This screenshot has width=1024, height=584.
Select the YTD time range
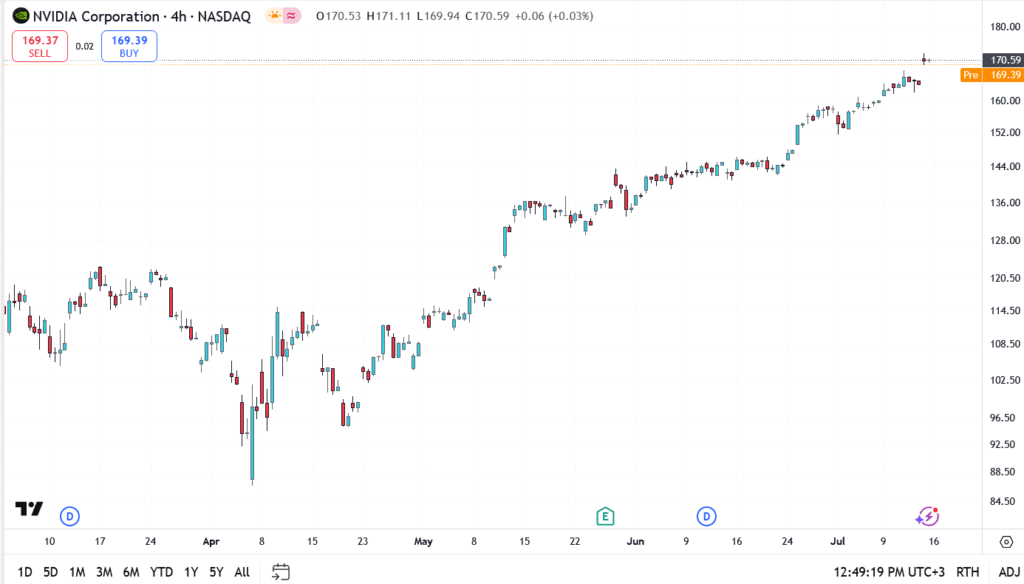click(161, 572)
